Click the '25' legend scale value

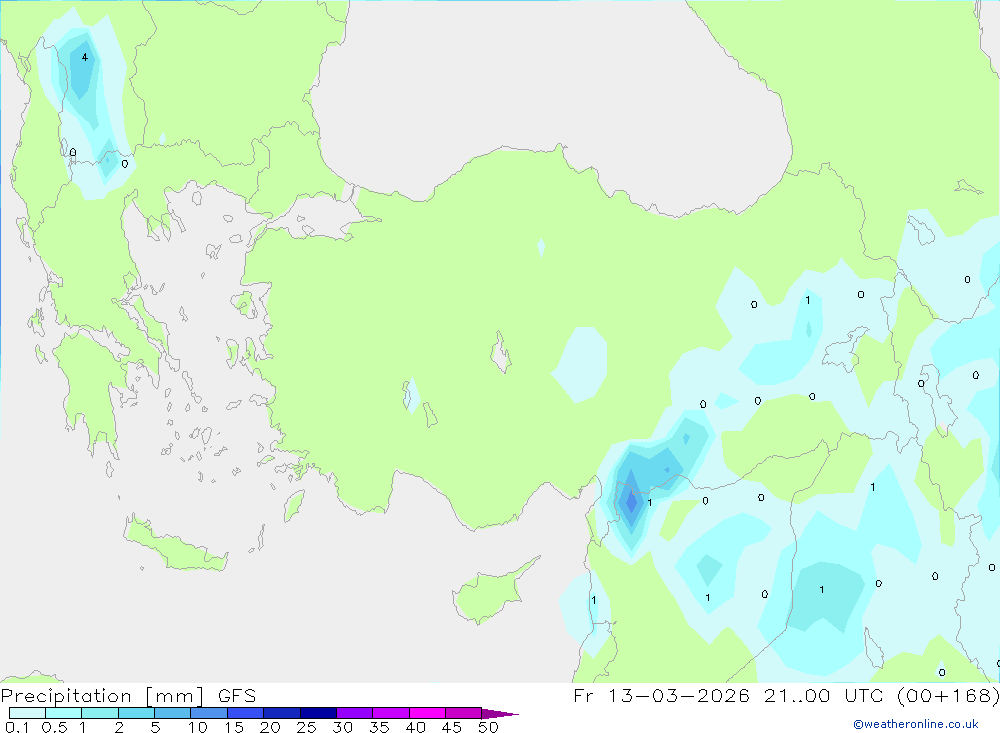[x=306, y=727]
